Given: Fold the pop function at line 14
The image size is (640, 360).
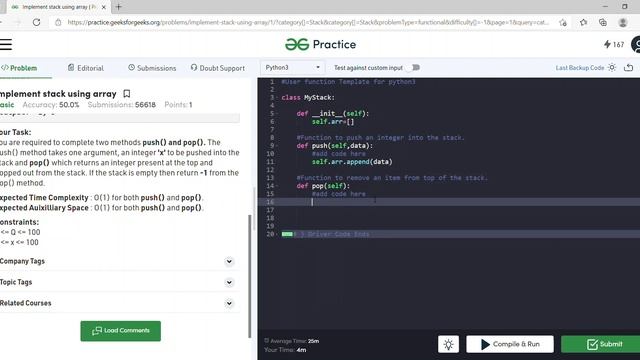Looking at the screenshot, I should [x=277, y=186].
